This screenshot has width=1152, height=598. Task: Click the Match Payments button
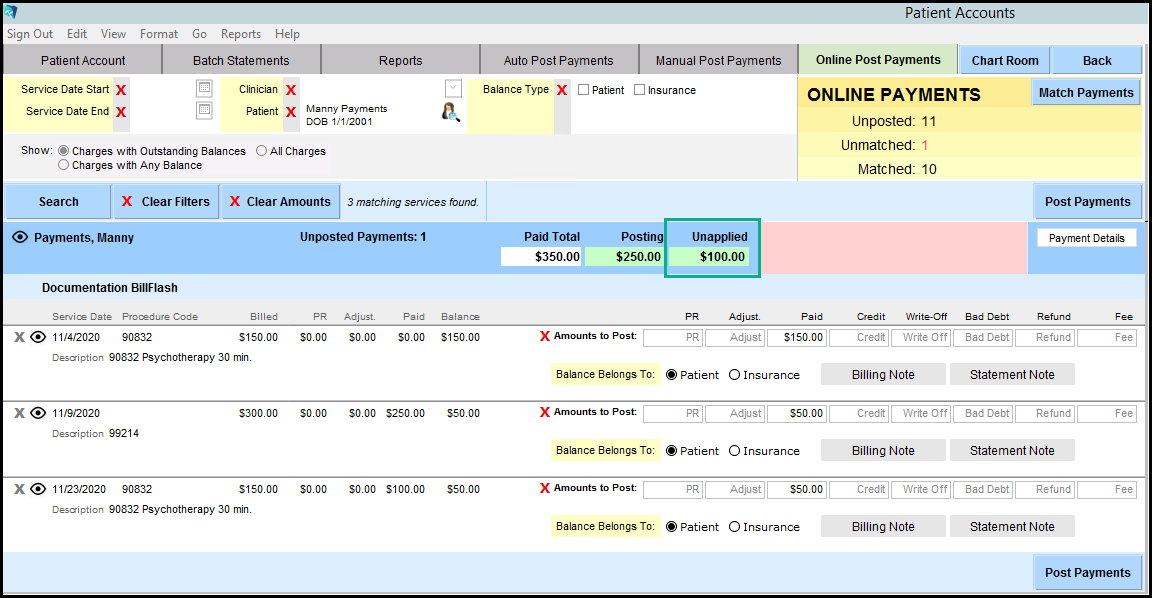[x=1086, y=93]
